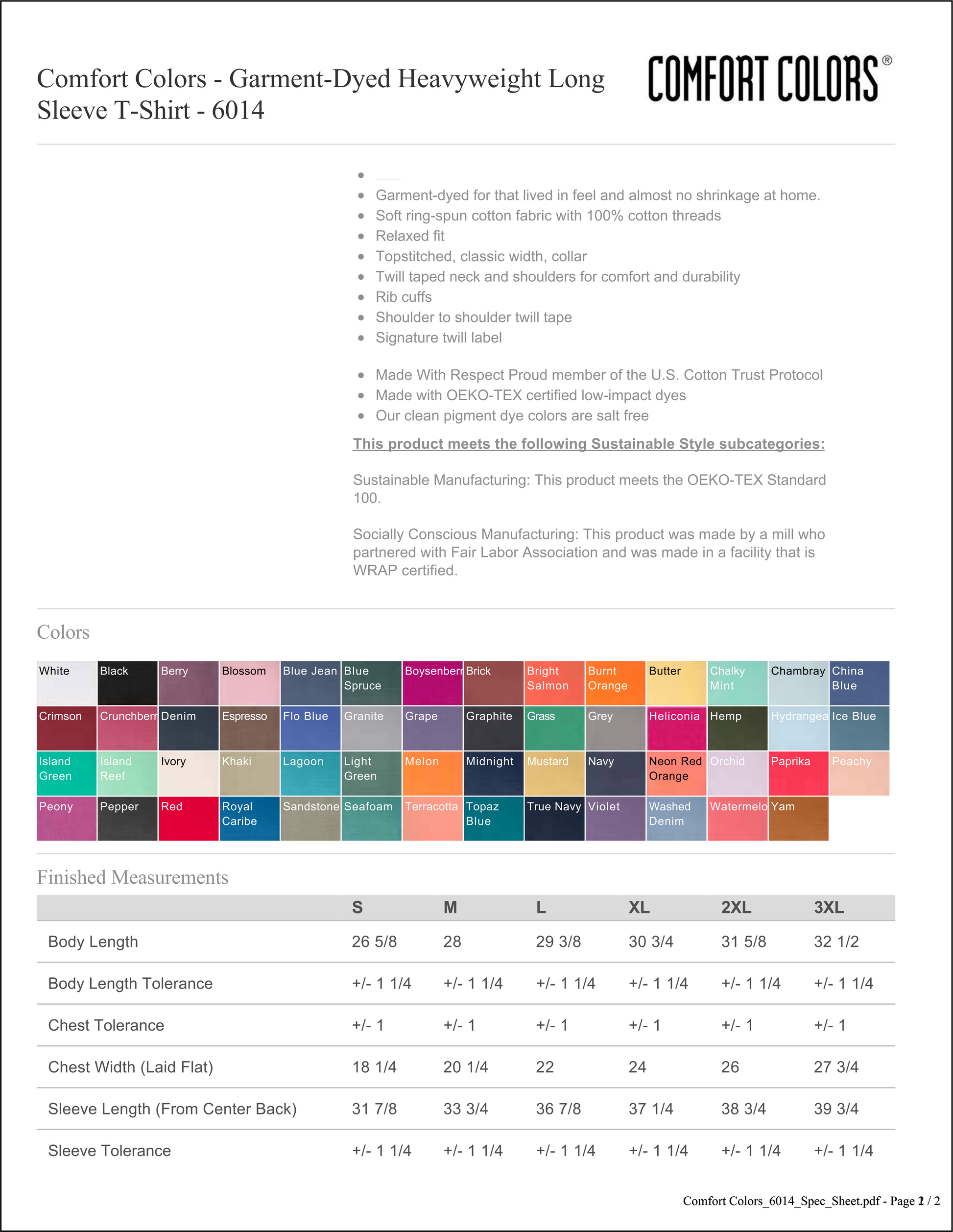The width and height of the screenshot is (953, 1232).
Task: Click the Crimson color swatch
Action: point(67,728)
